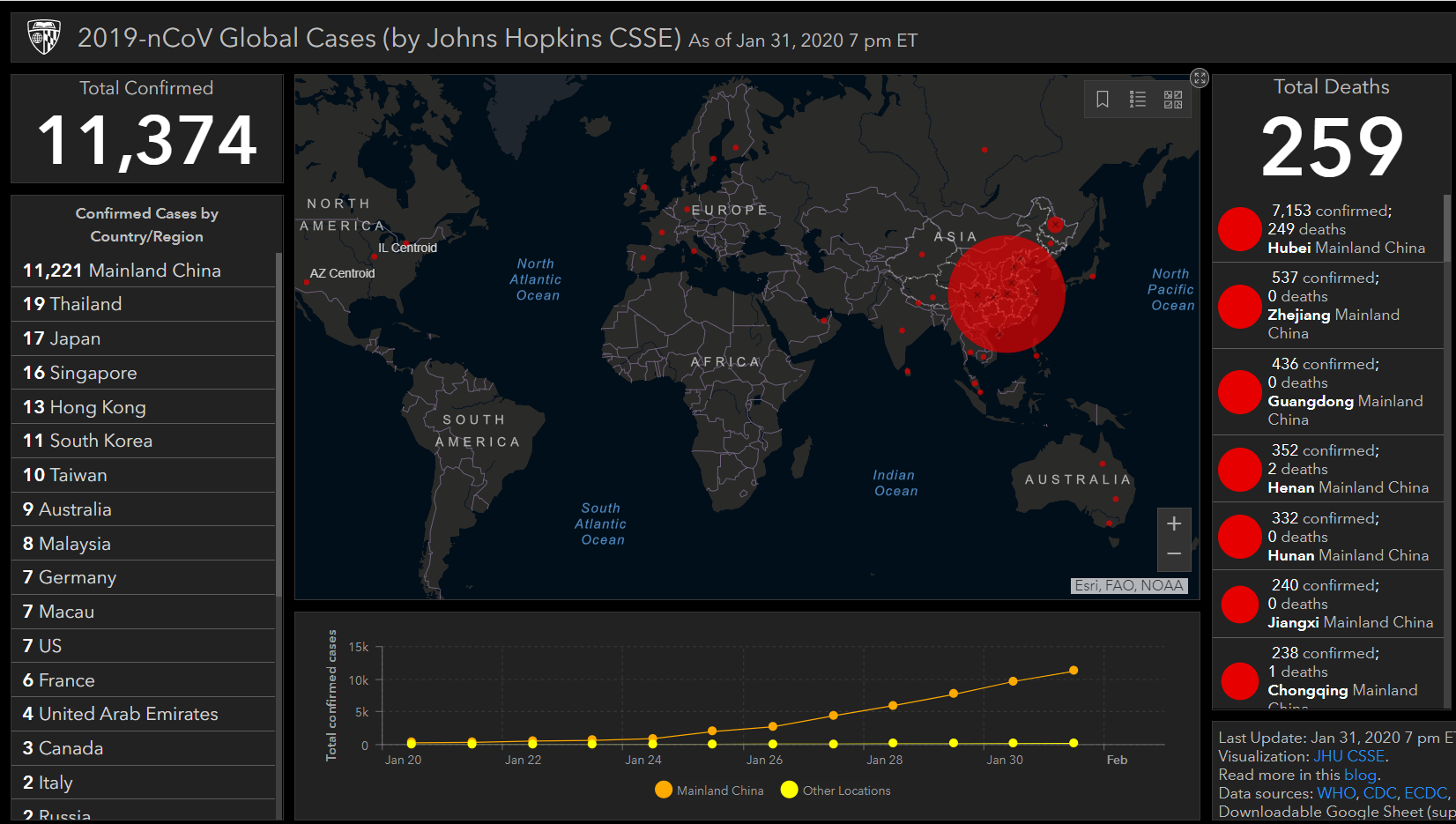The width and height of the screenshot is (1456, 824).
Task: Select 11 South Korea row
Action: click(x=143, y=441)
